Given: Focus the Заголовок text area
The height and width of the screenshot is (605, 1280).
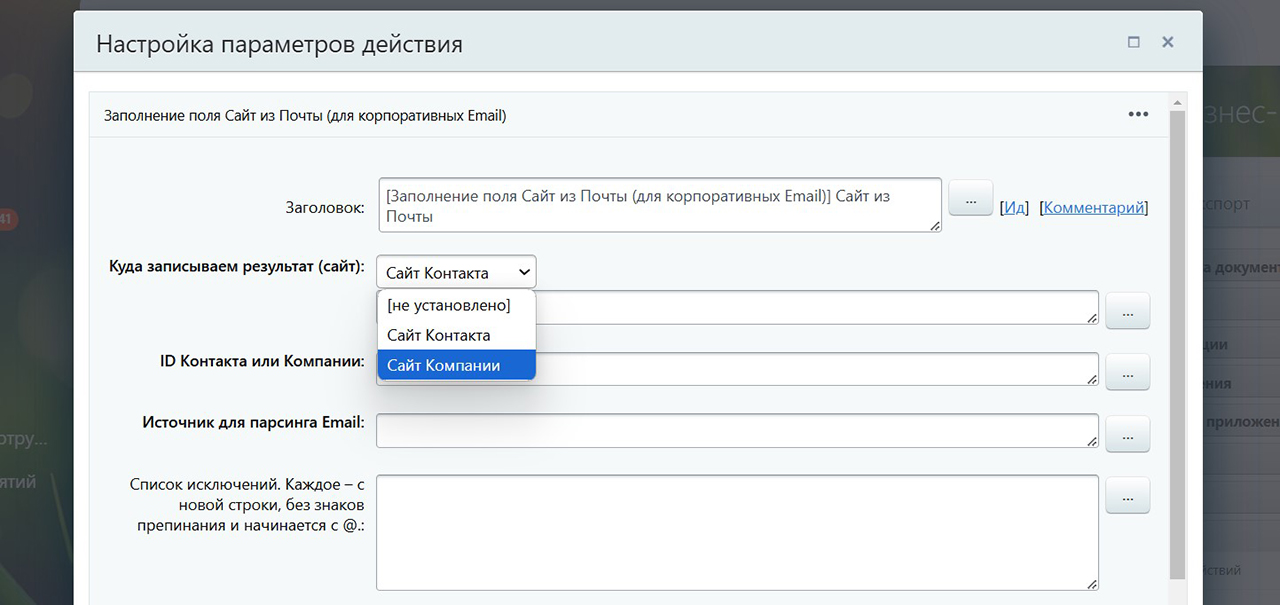Looking at the screenshot, I should [x=660, y=205].
